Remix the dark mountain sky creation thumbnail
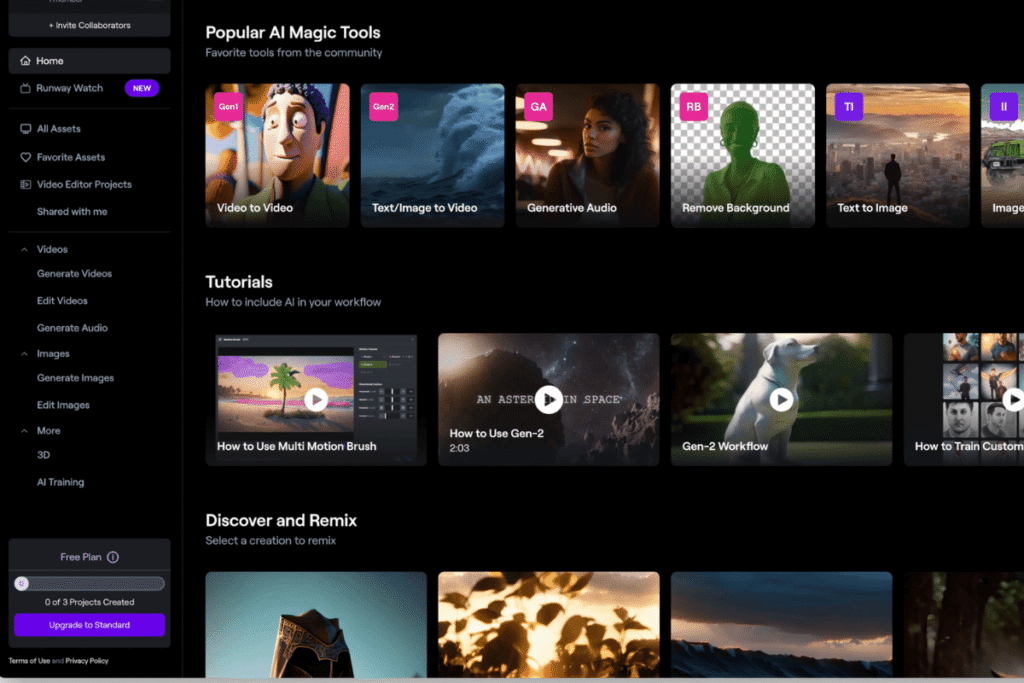 [781, 625]
